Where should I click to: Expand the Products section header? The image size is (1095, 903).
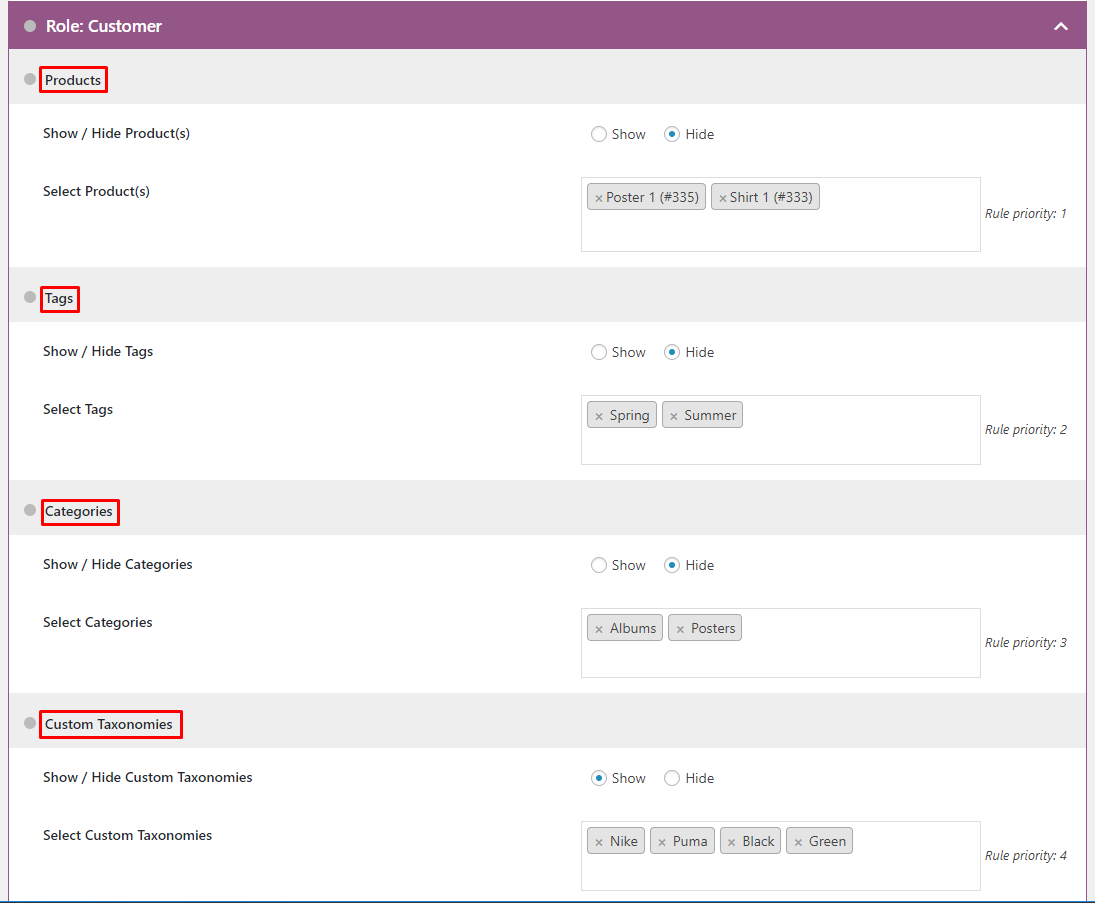click(x=72, y=79)
